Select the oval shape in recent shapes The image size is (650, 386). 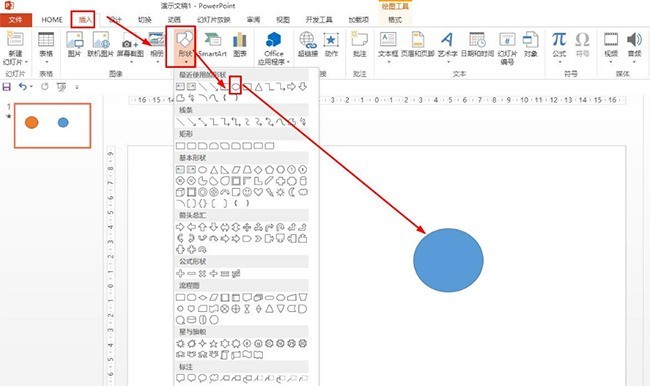pos(235,87)
